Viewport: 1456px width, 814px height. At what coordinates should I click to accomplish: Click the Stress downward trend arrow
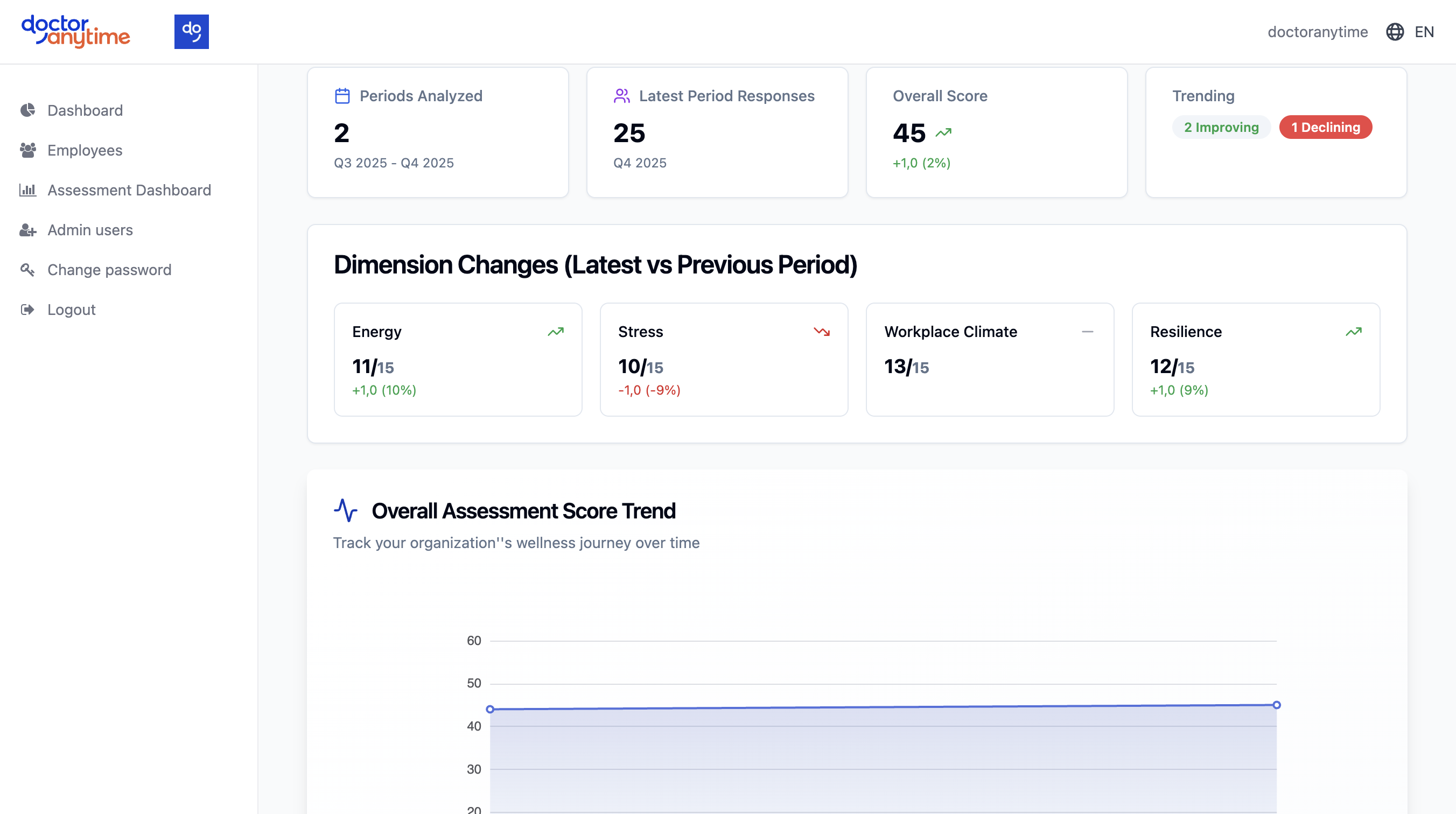click(x=821, y=332)
